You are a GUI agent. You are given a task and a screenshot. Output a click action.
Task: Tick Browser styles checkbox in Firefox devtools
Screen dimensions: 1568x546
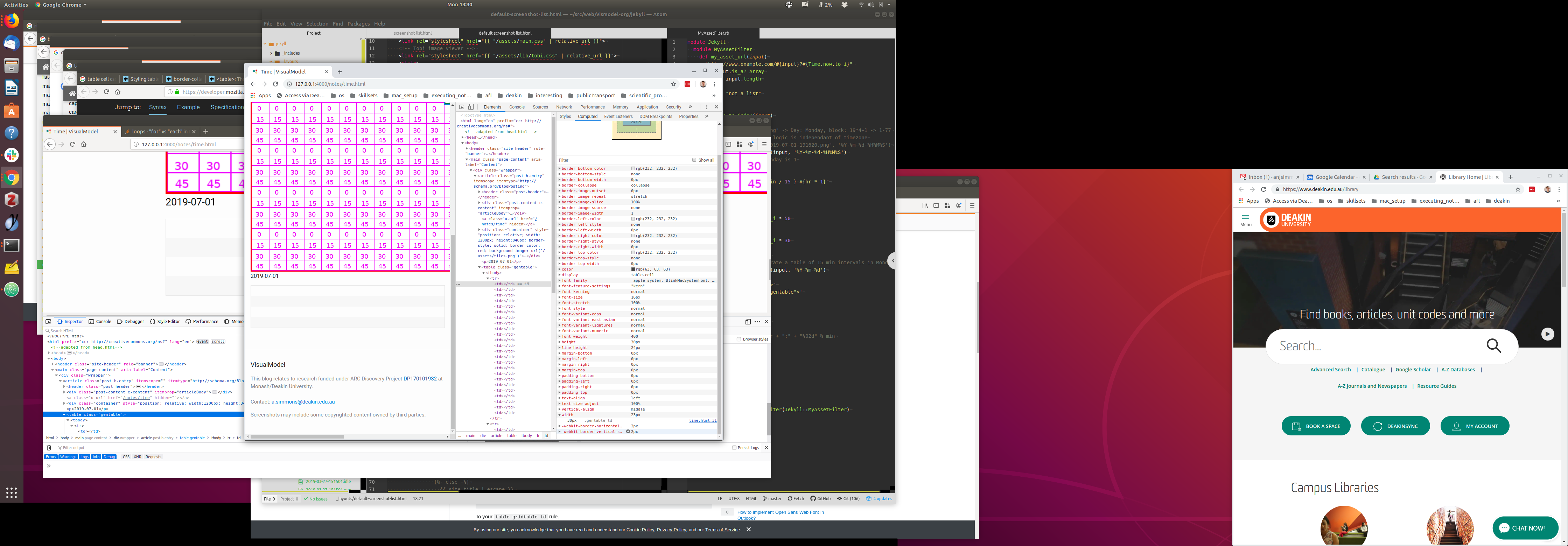point(739,339)
